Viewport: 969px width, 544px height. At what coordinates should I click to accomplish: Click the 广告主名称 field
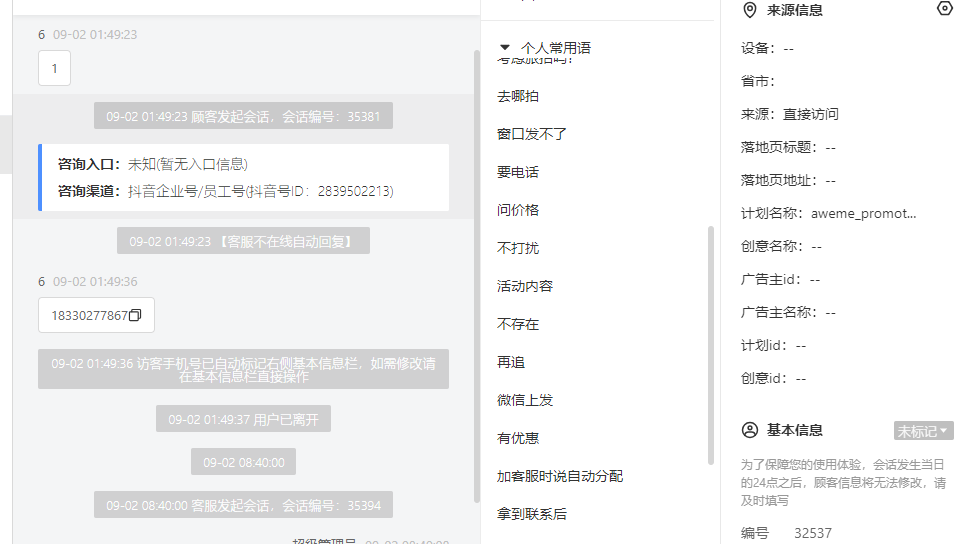click(x=788, y=313)
